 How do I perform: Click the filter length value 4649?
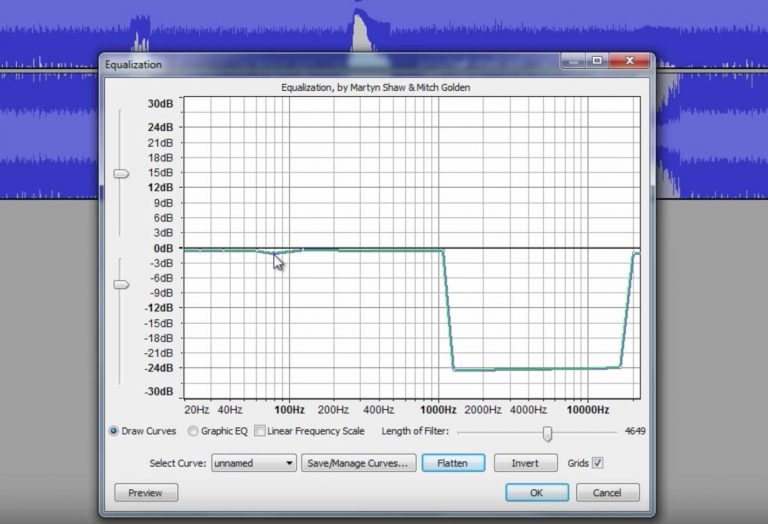tap(635, 431)
